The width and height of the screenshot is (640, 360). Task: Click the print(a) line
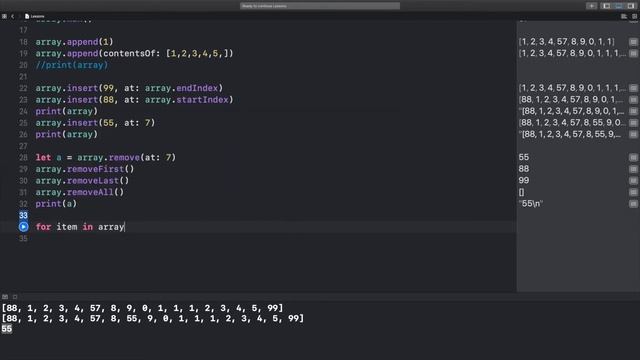coord(56,204)
